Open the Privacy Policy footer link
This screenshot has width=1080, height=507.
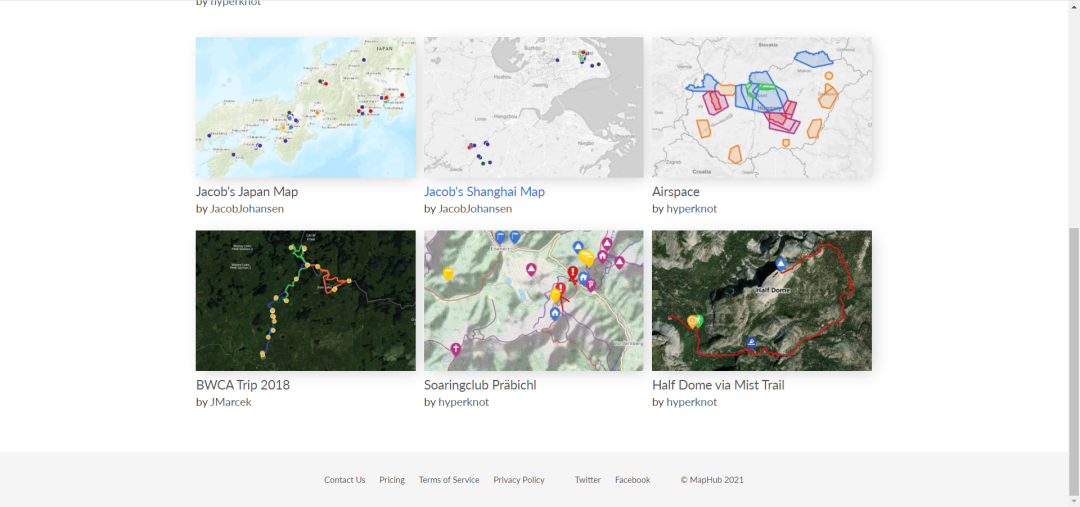click(x=519, y=480)
